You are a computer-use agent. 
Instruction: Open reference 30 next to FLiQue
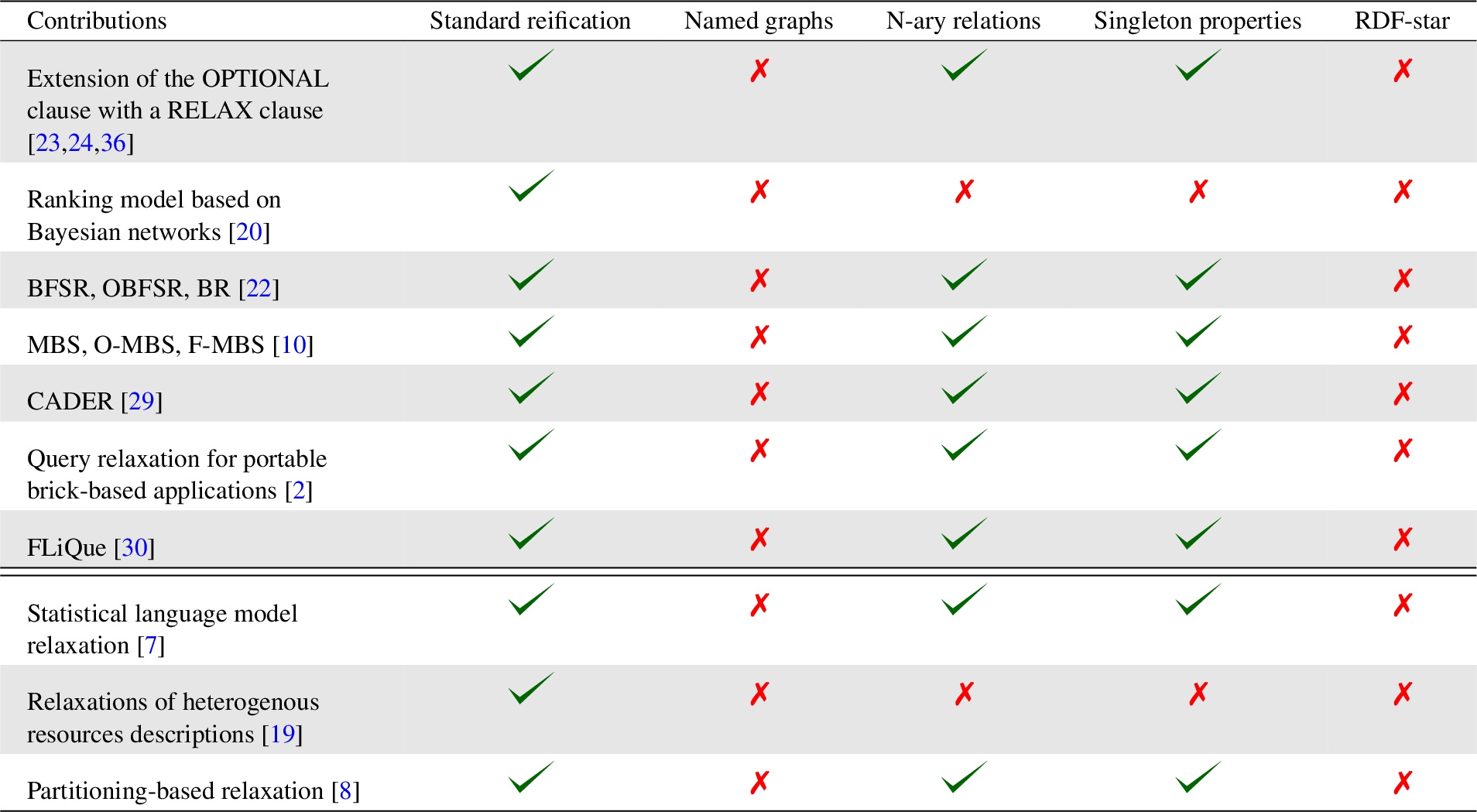pyautogui.click(x=135, y=547)
